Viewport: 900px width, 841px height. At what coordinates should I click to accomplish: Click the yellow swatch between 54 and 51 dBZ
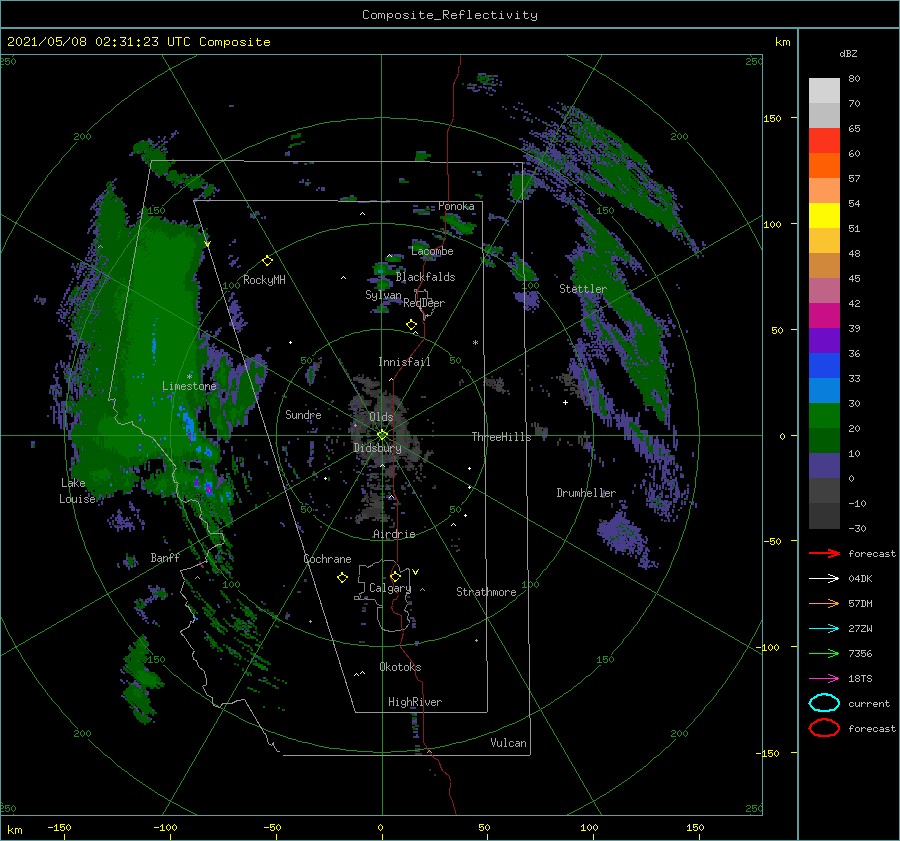click(824, 216)
